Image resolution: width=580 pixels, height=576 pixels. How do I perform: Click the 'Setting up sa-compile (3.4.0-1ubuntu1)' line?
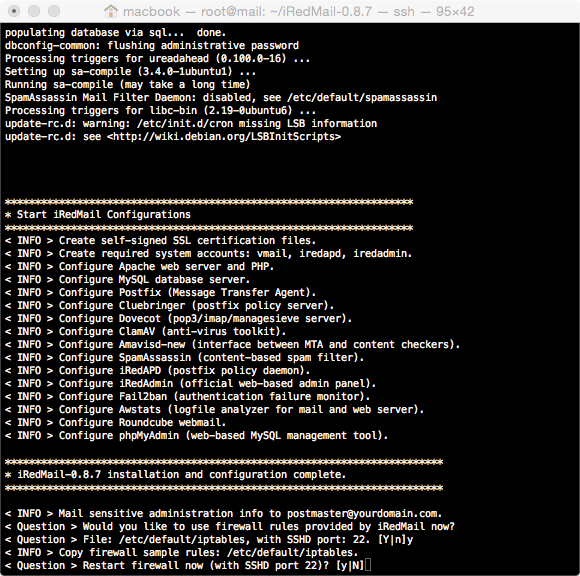(130, 71)
